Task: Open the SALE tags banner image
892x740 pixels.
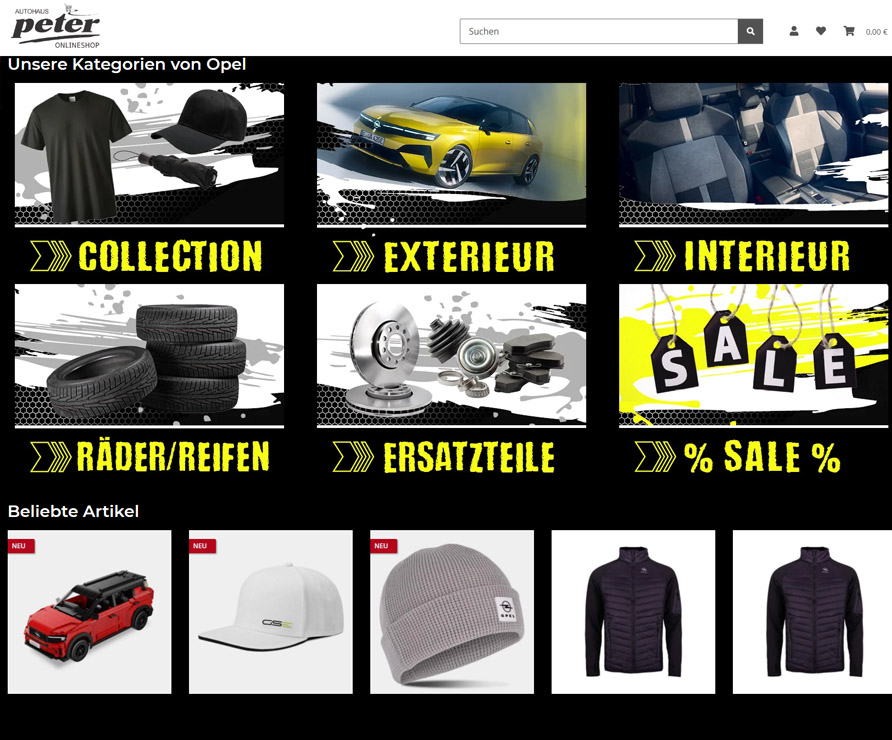Action: tap(753, 355)
